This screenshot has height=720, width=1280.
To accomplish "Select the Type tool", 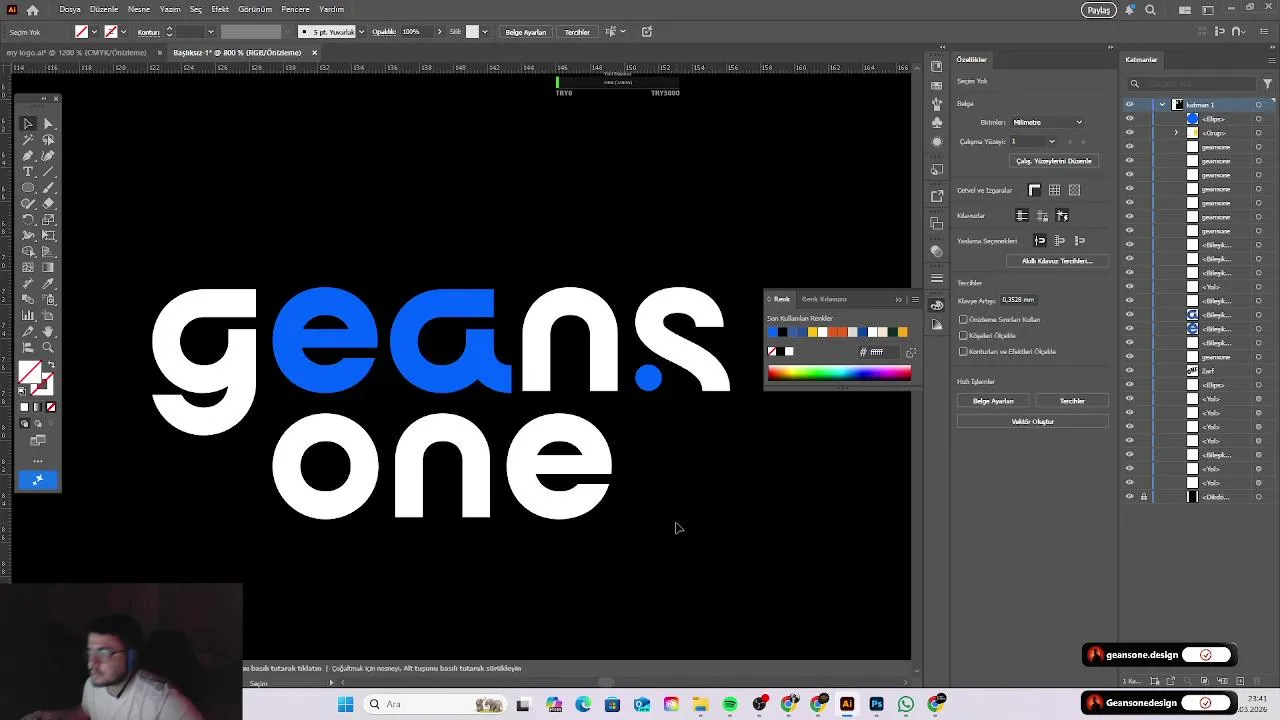I will (x=28, y=172).
